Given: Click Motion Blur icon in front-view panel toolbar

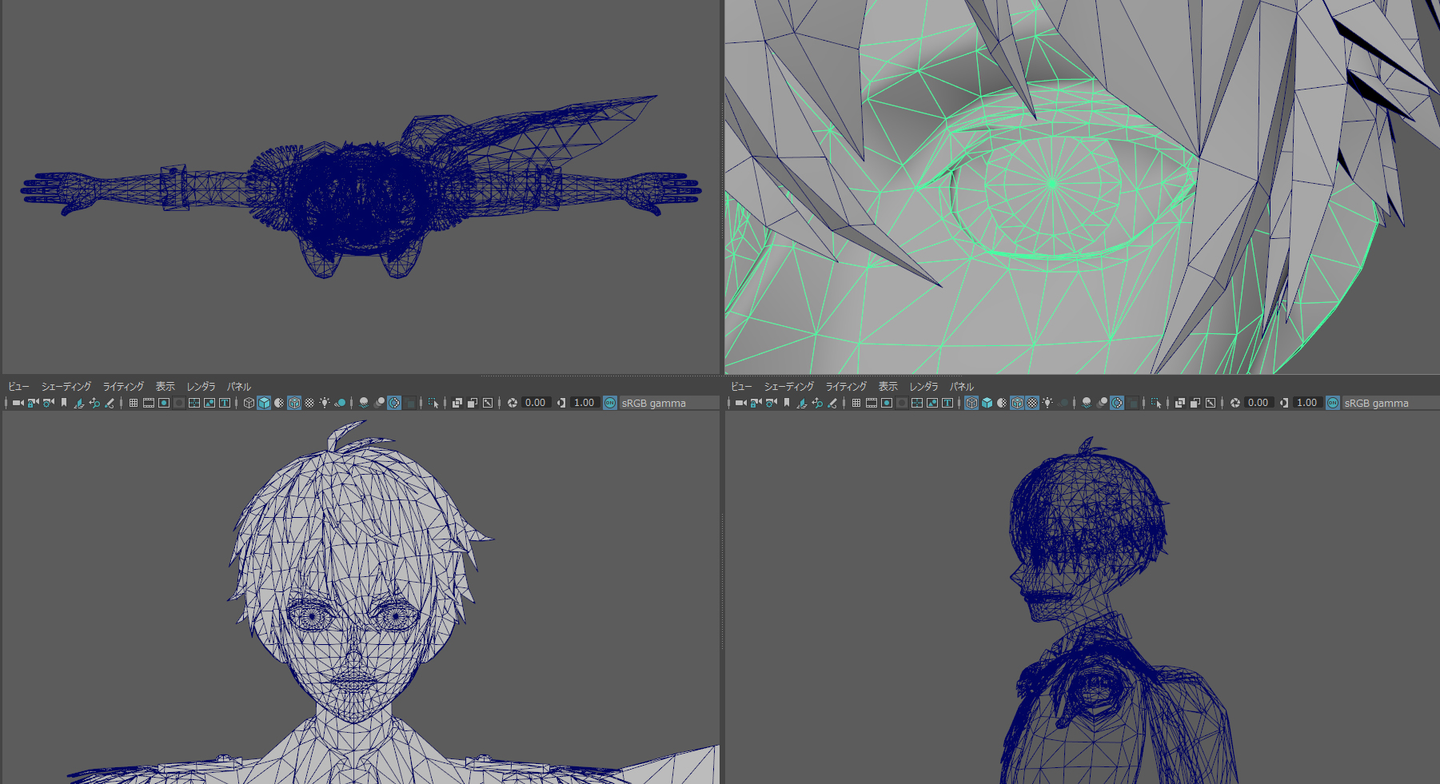Looking at the screenshot, I should point(379,403).
